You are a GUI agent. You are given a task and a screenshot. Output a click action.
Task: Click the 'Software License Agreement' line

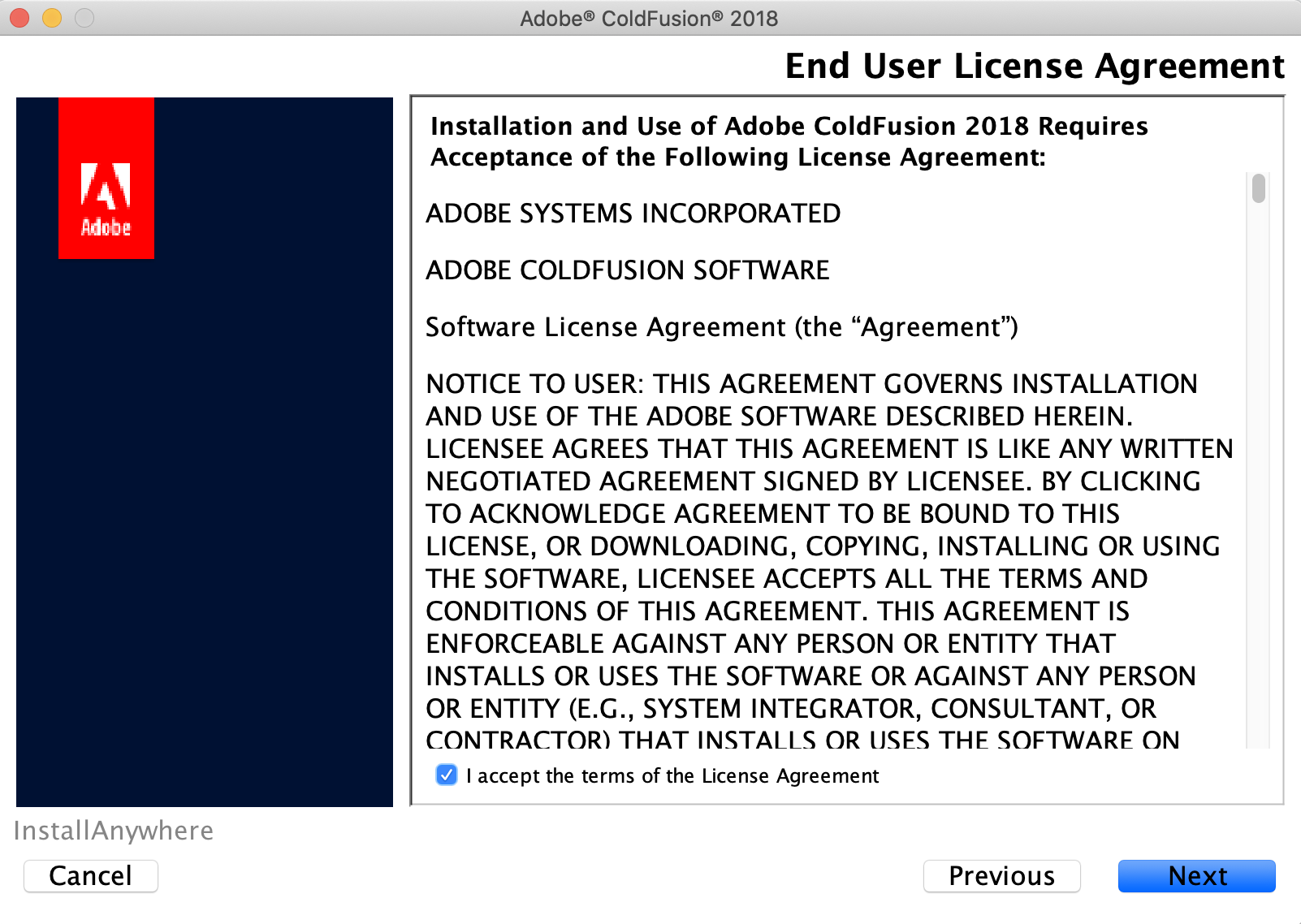point(722,327)
